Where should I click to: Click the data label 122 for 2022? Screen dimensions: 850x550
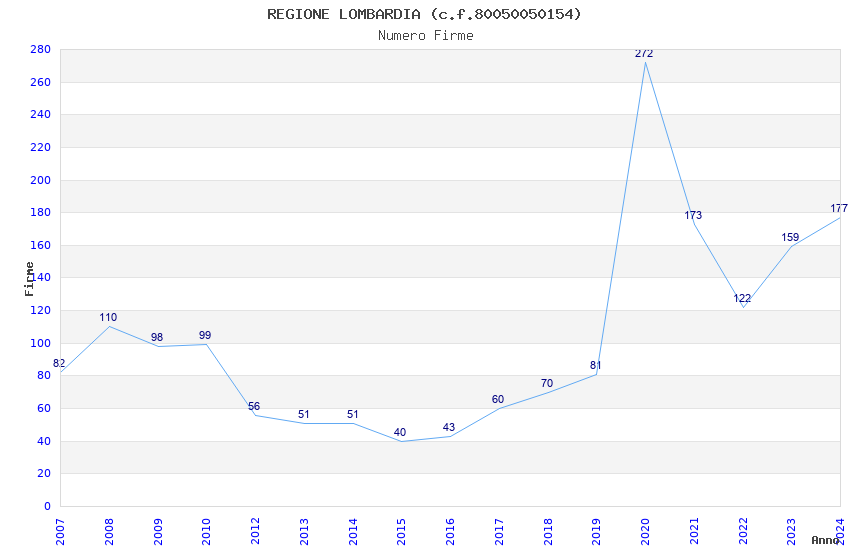pos(742,298)
